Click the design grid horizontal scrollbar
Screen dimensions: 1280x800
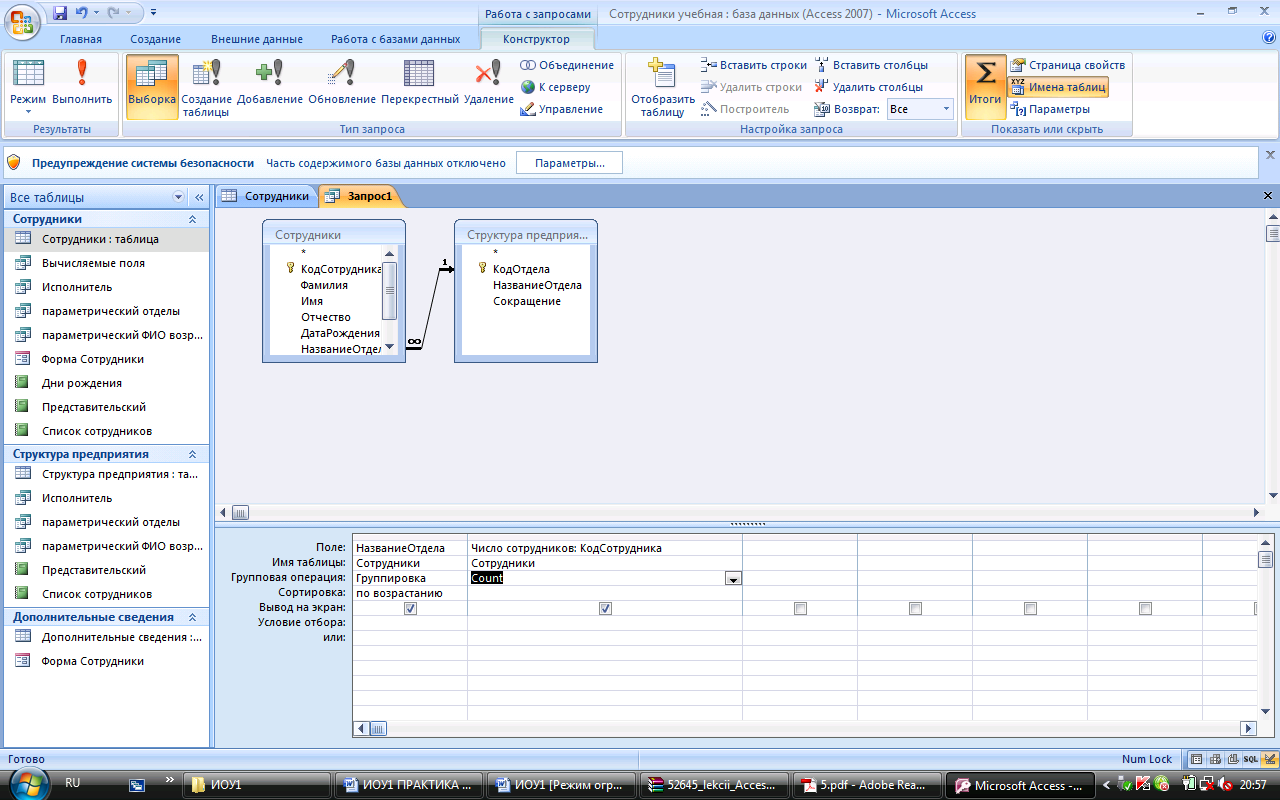click(806, 729)
